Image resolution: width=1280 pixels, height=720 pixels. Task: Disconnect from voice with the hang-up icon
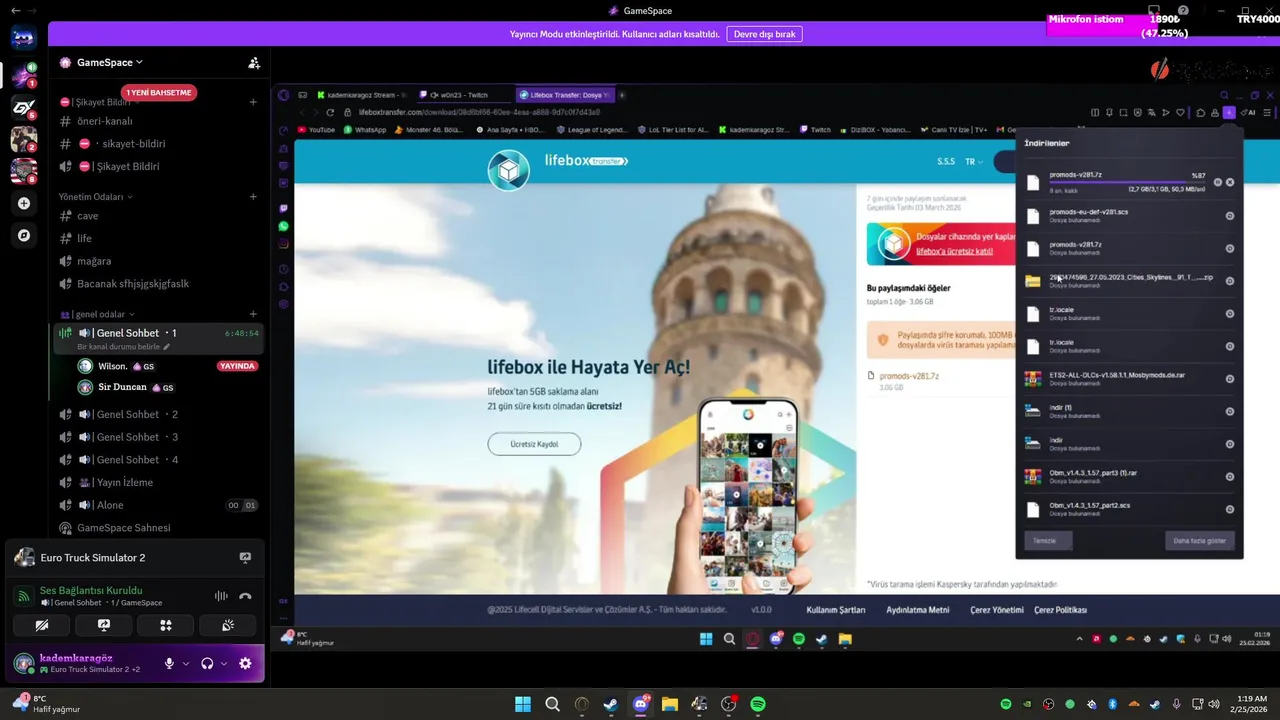click(245, 596)
